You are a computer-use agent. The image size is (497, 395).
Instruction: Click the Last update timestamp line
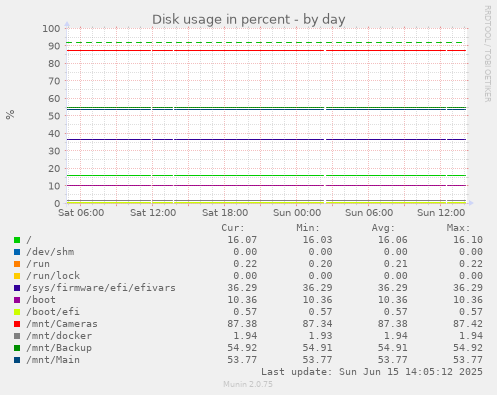pos(372,372)
